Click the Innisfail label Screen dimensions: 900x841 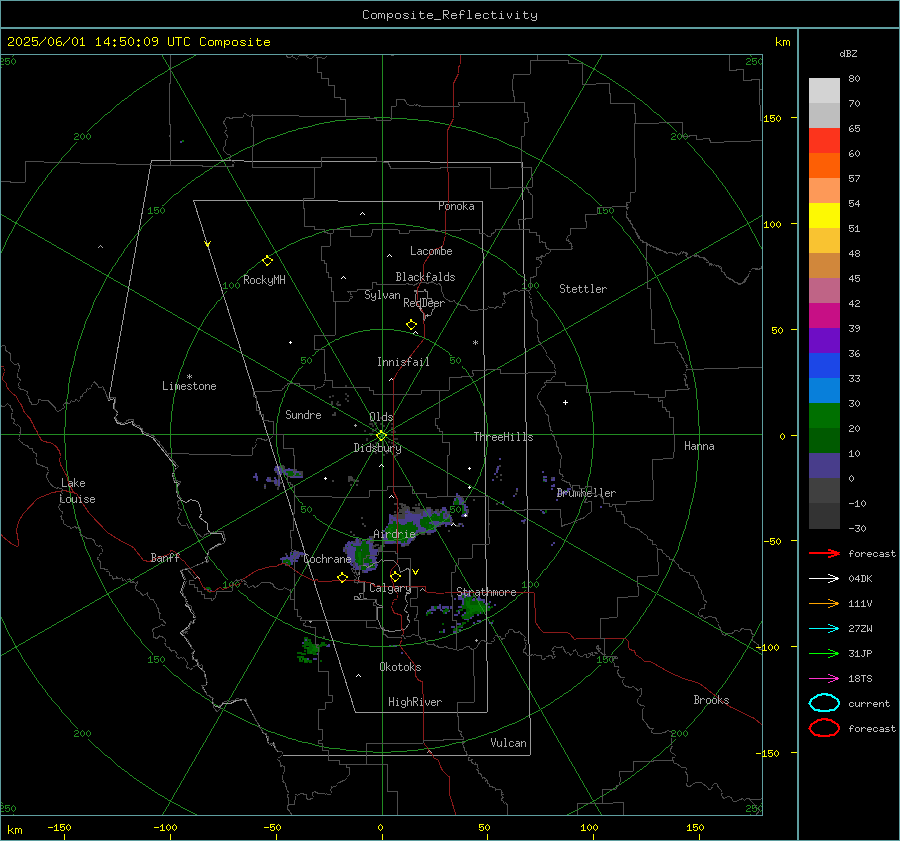click(403, 362)
